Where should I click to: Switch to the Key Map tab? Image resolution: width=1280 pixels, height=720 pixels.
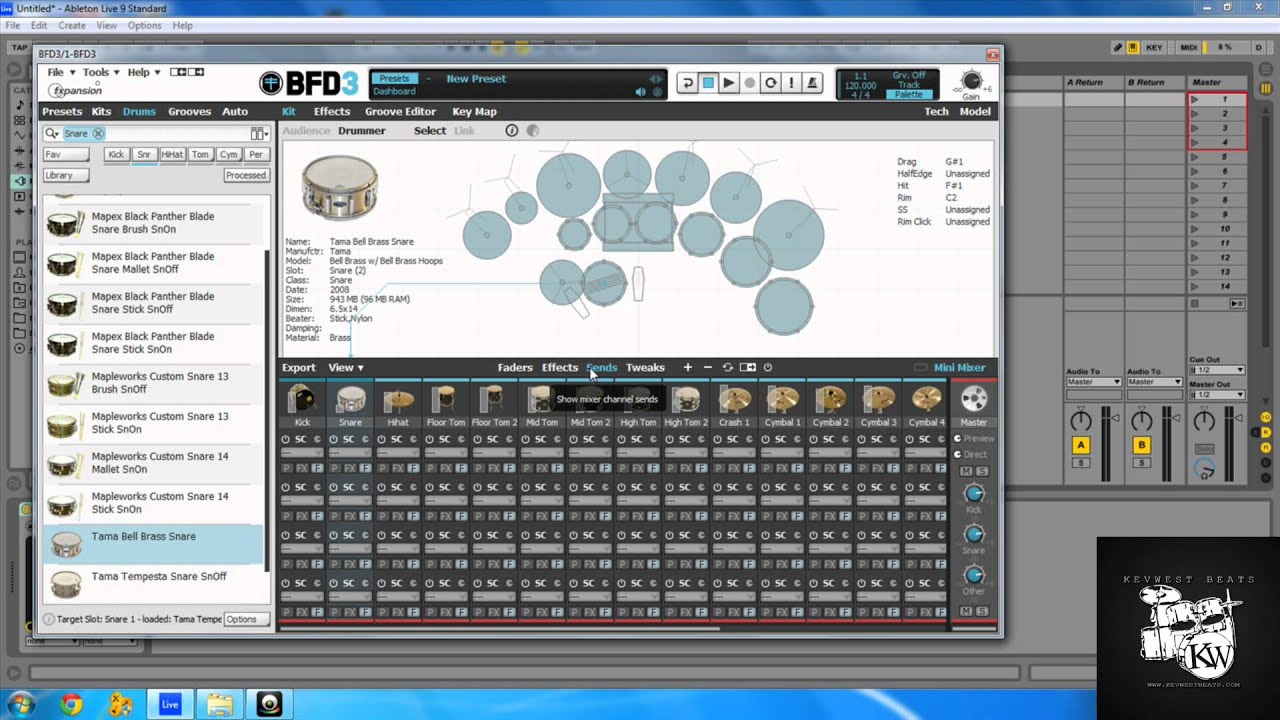click(x=474, y=112)
